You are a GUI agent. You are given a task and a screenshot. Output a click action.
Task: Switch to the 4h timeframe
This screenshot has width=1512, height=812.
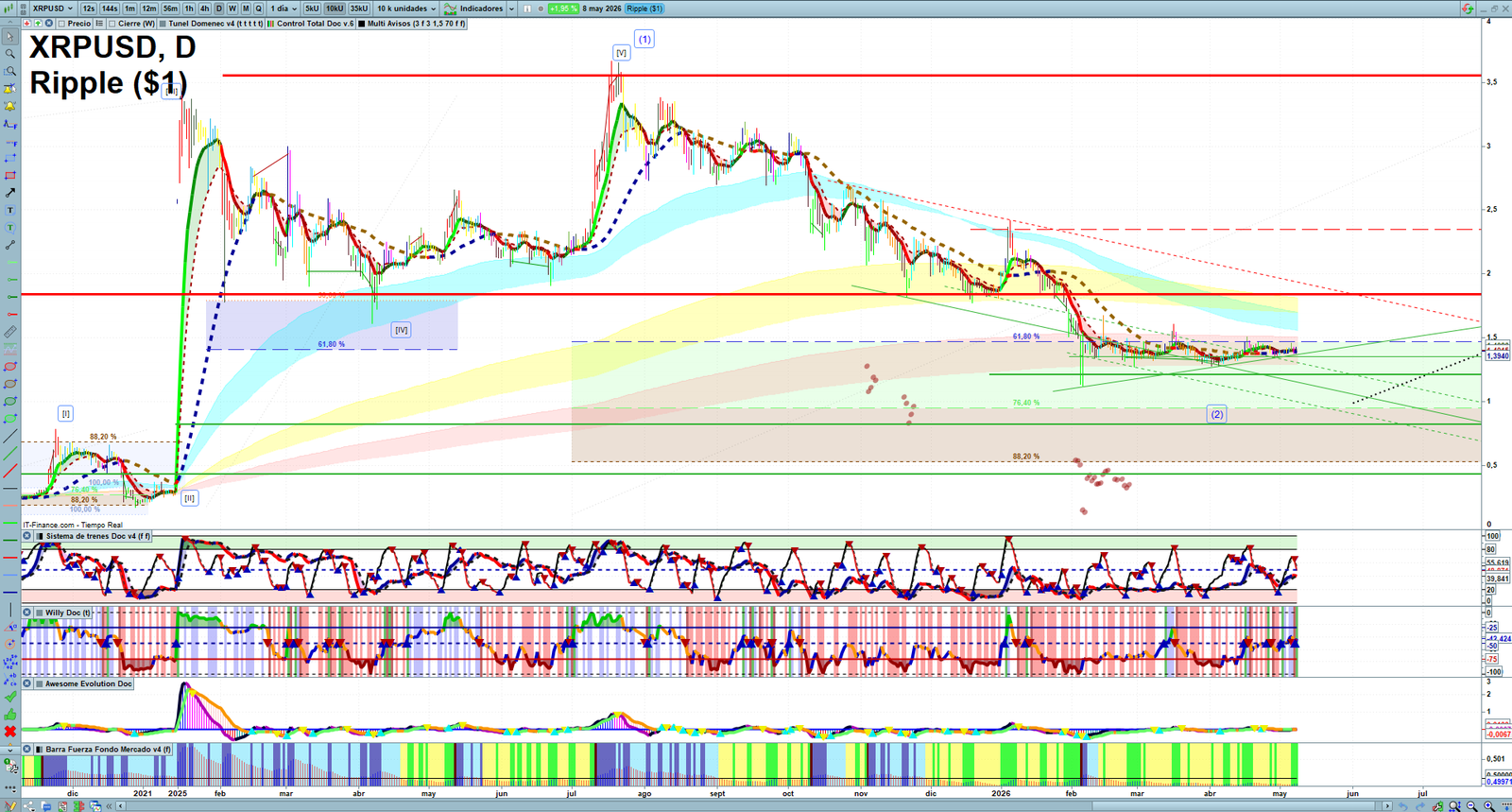[204, 9]
